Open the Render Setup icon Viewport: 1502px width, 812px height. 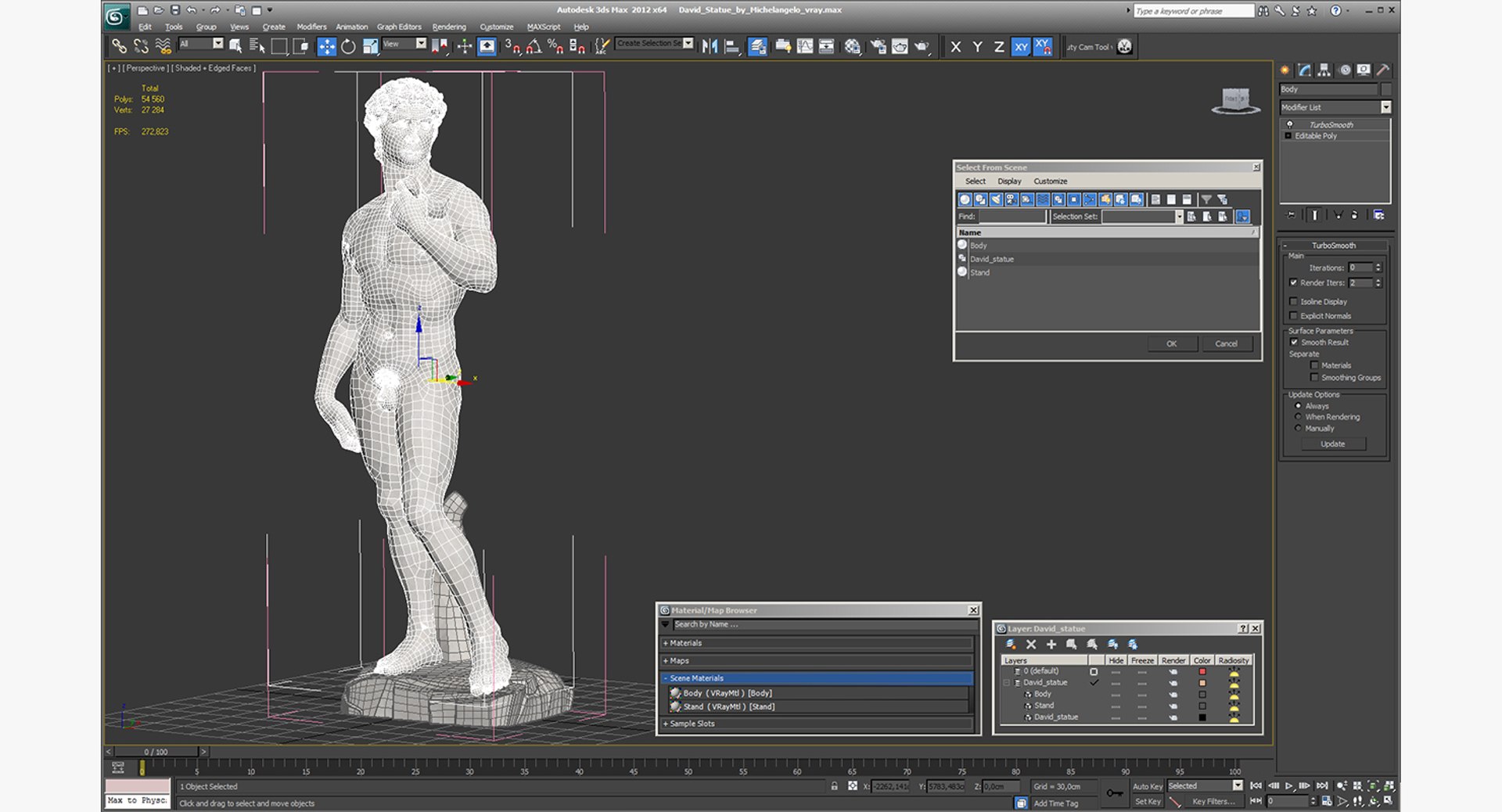click(x=878, y=47)
